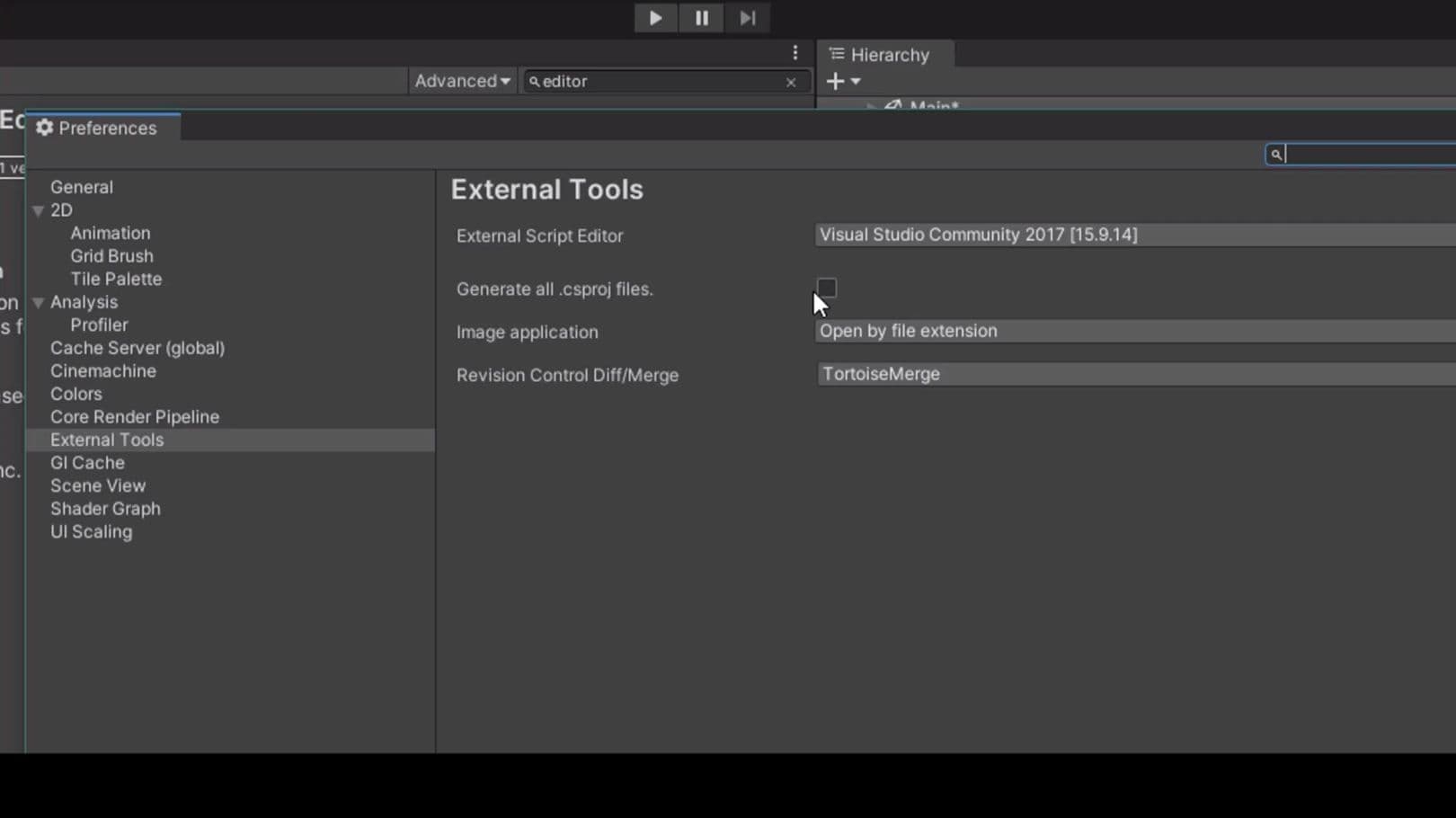Open the search options menu via vertical dots icon
1456x818 pixels.
(x=795, y=52)
